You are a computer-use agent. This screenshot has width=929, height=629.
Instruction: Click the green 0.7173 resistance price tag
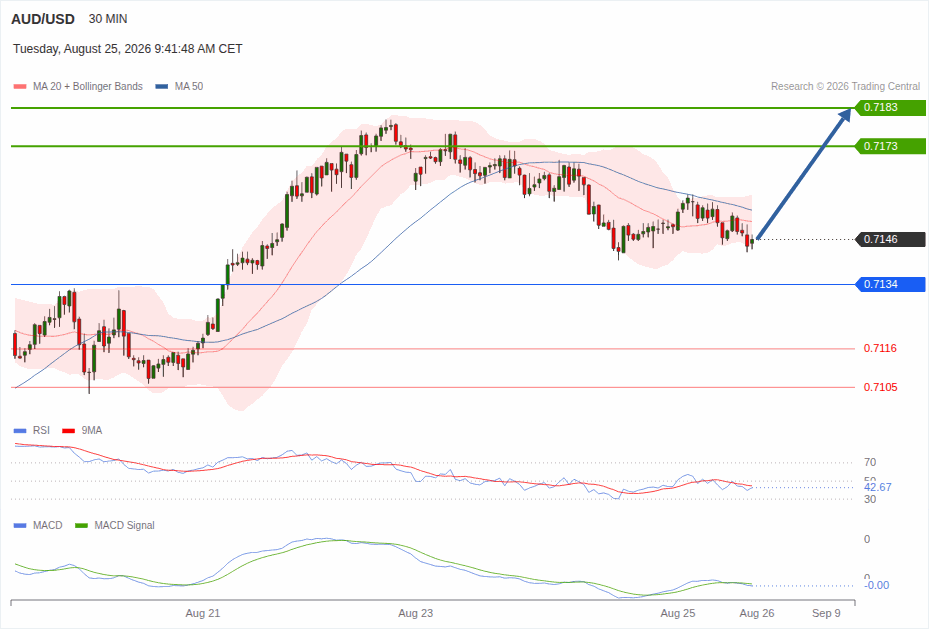tap(890, 146)
